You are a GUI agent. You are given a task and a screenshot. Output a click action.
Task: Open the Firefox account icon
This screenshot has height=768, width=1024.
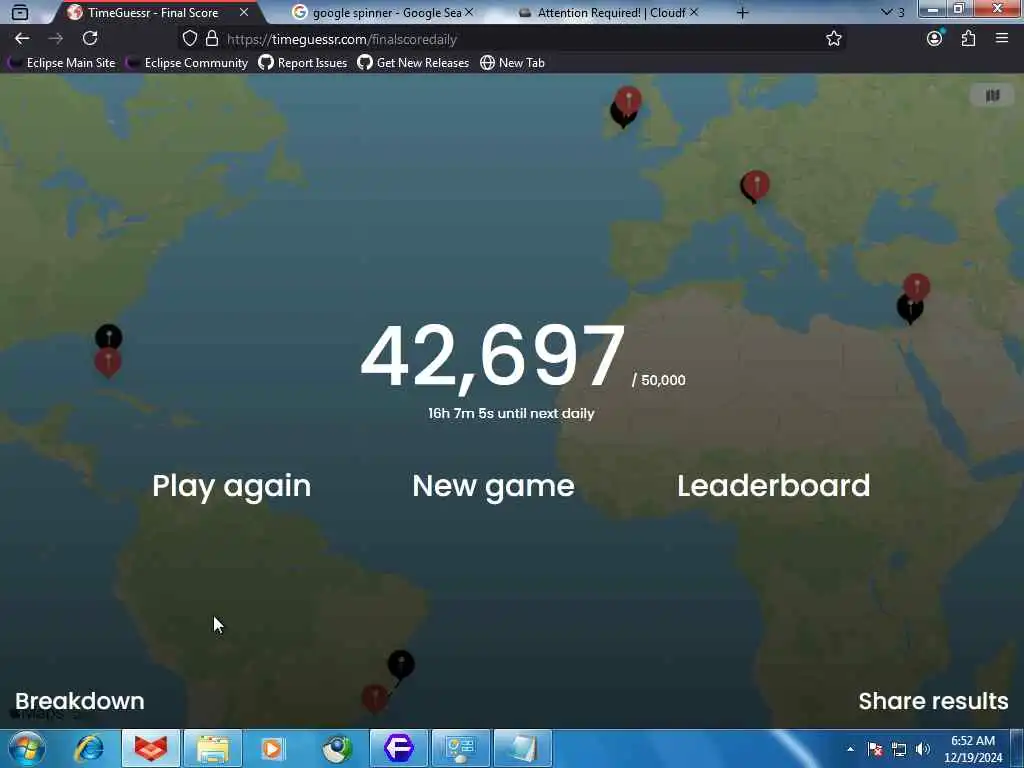pos(935,39)
